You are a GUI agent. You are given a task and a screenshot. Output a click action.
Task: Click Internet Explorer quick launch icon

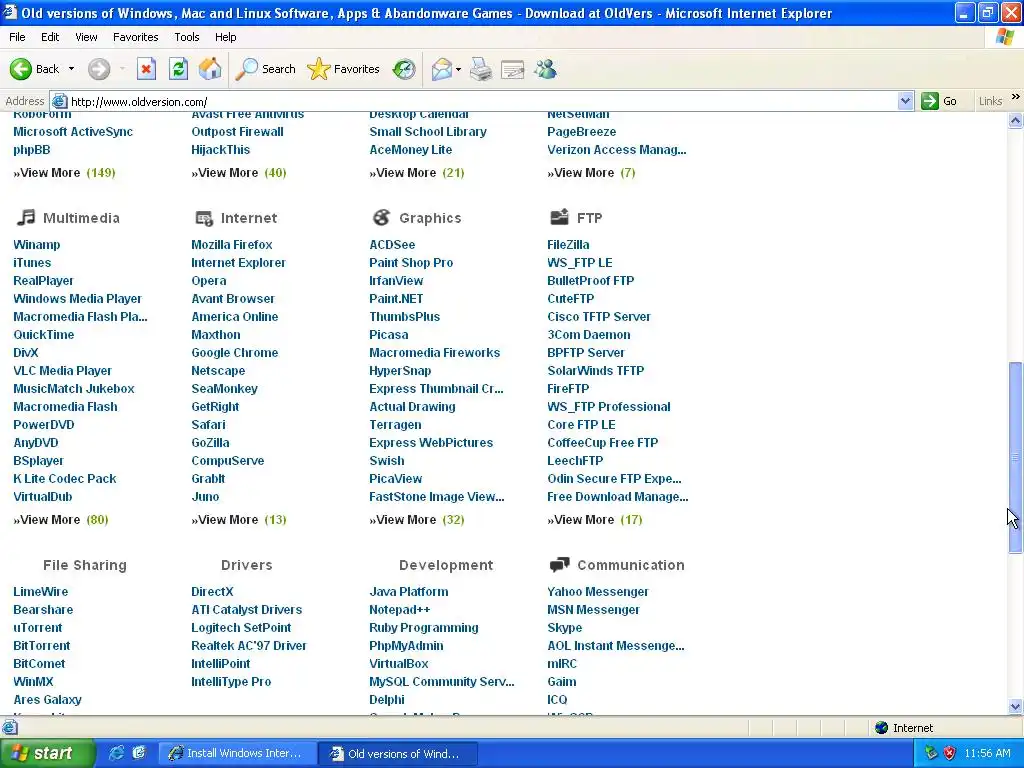(116, 753)
